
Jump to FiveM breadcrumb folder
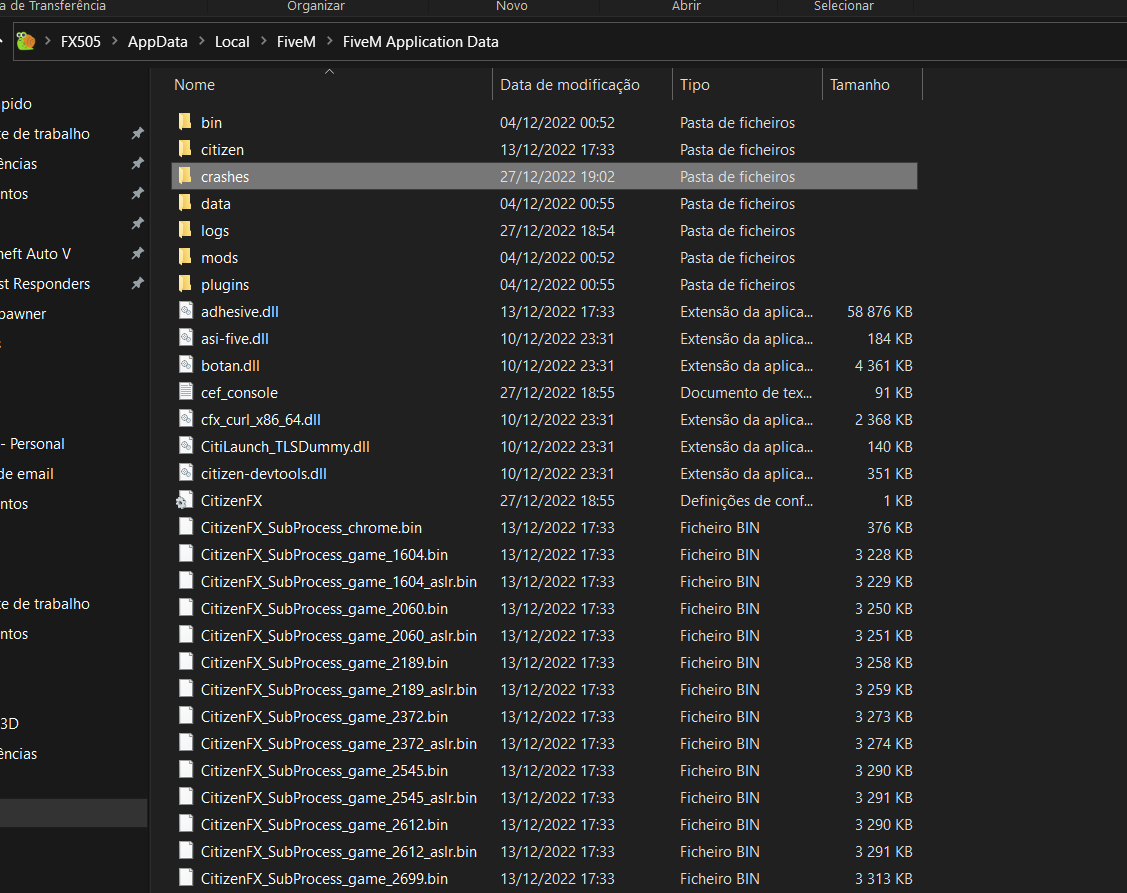click(296, 42)
